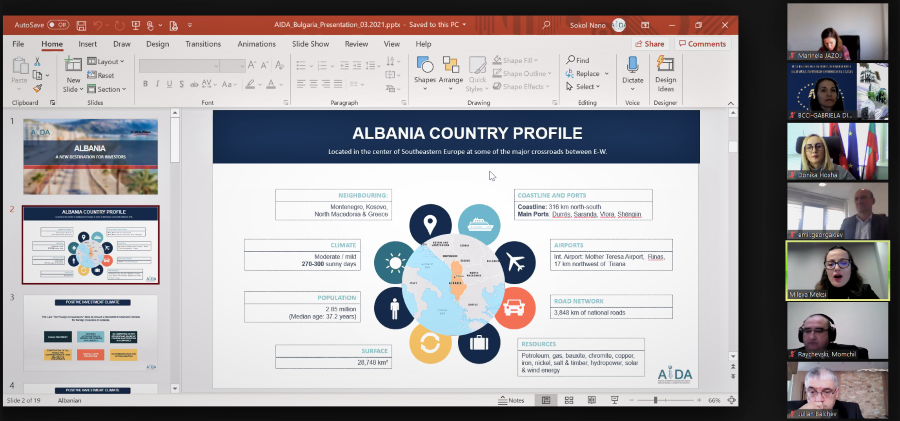The image size is (900, 421).
Task: Switch to Normal view in the status bar
Action: click(546, 400)
